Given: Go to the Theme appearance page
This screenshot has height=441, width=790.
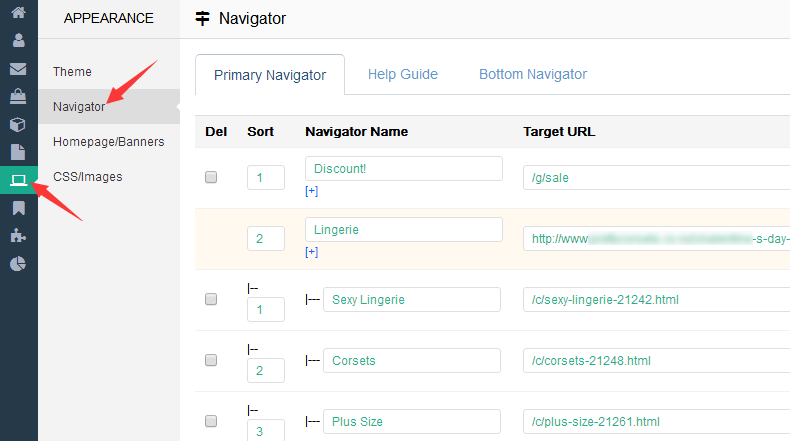Looking at the screenshot, I should pos(72,72).
